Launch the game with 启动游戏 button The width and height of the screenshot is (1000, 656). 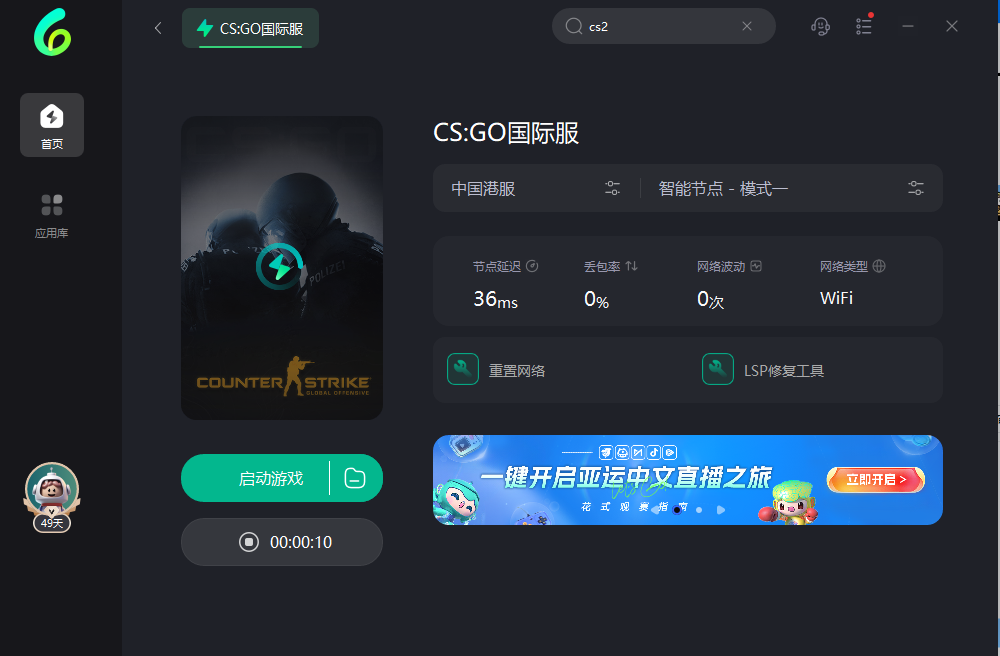256,478
